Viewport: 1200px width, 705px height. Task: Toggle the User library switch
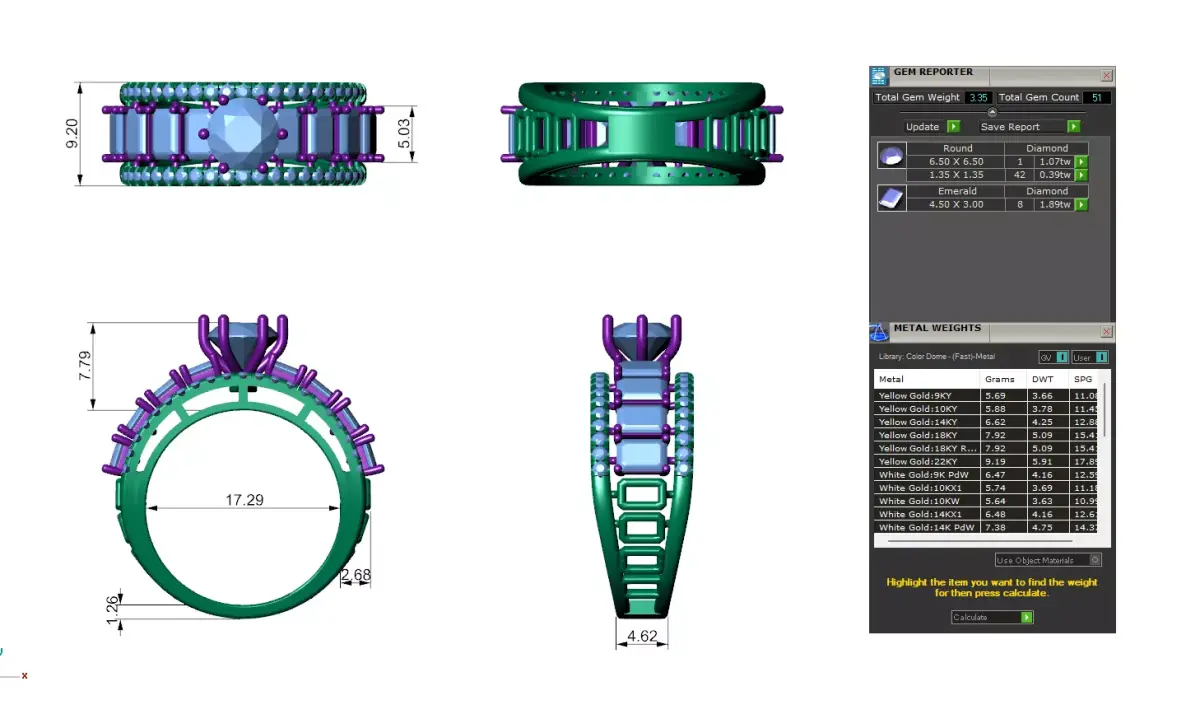tap(1090, 357)
